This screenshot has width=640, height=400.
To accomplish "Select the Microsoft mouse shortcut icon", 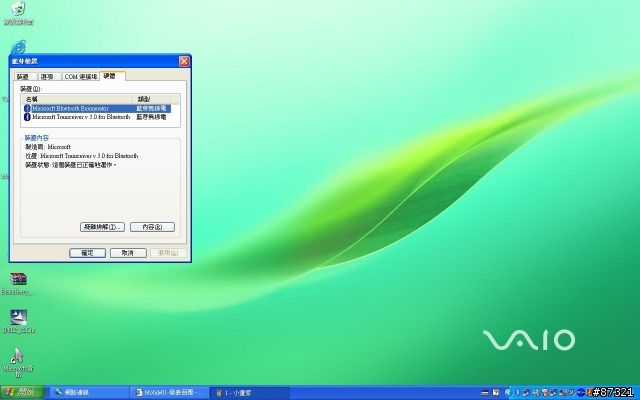I will point(18,362).
